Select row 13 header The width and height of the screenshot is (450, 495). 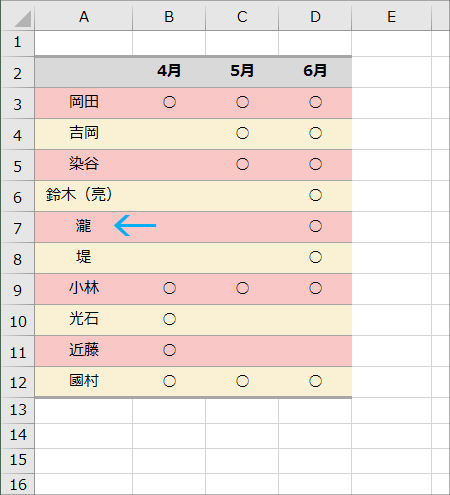pyautogui.click(x=18, y=410)
